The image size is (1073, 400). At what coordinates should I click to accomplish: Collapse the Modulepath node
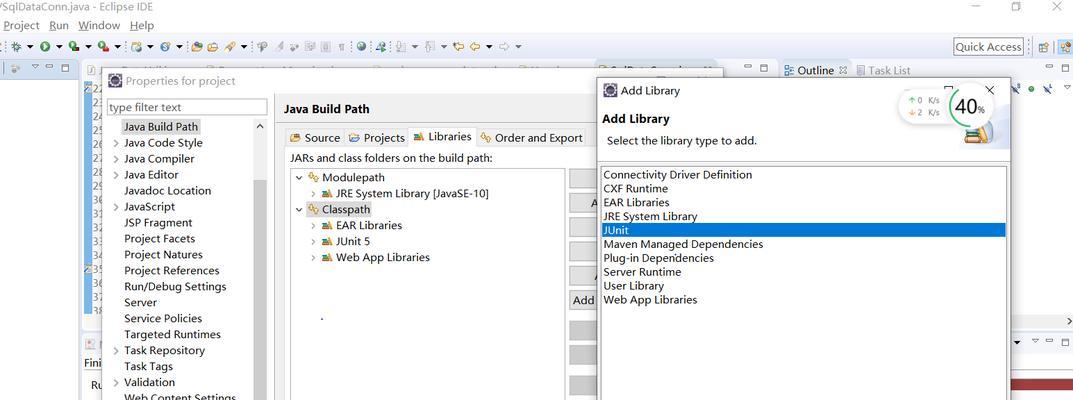coord(299,177)
